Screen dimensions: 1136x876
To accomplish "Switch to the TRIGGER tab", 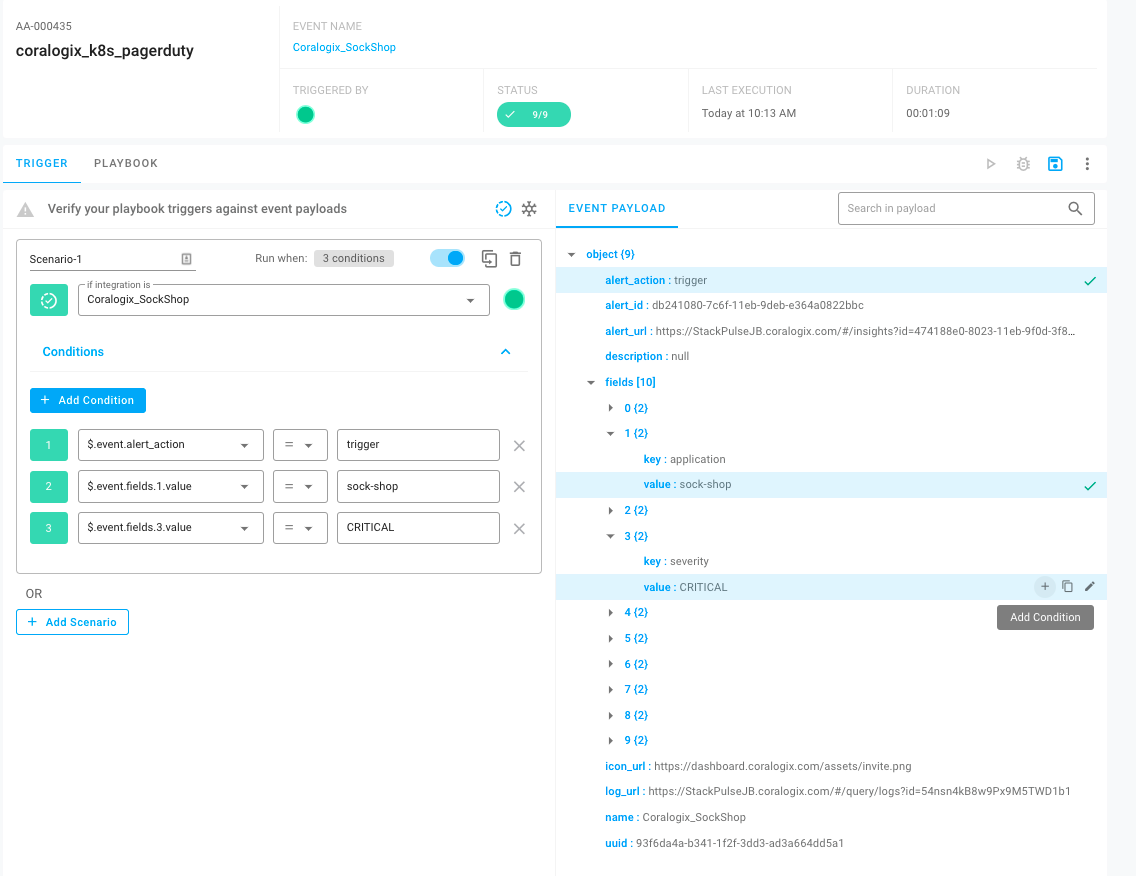I will coord(42,163).
